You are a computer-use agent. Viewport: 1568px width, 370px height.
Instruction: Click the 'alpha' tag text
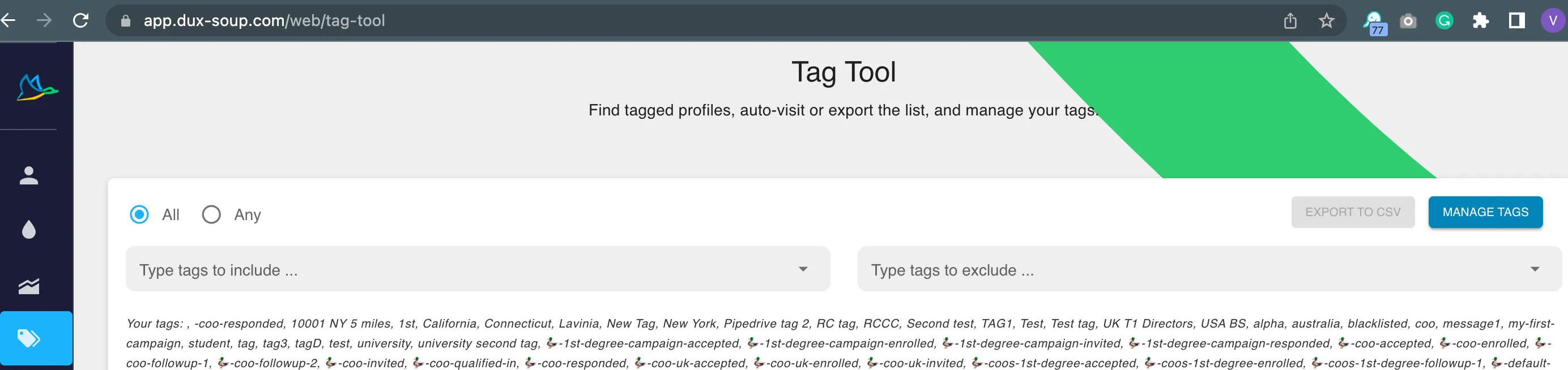[x=1268, y=324]
